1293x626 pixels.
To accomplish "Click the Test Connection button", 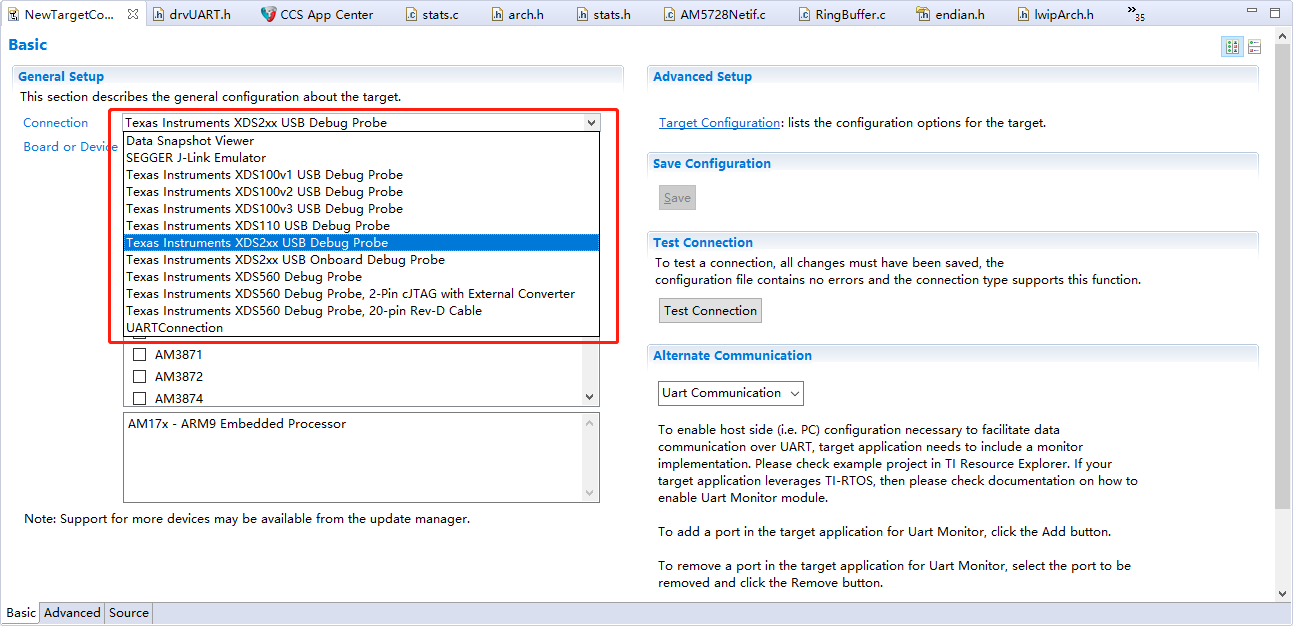I will [x=710, y=311].
